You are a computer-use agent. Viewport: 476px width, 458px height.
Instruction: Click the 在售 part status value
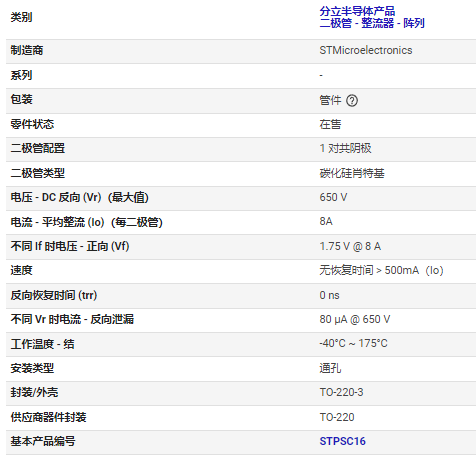click(x=330, y=124)
